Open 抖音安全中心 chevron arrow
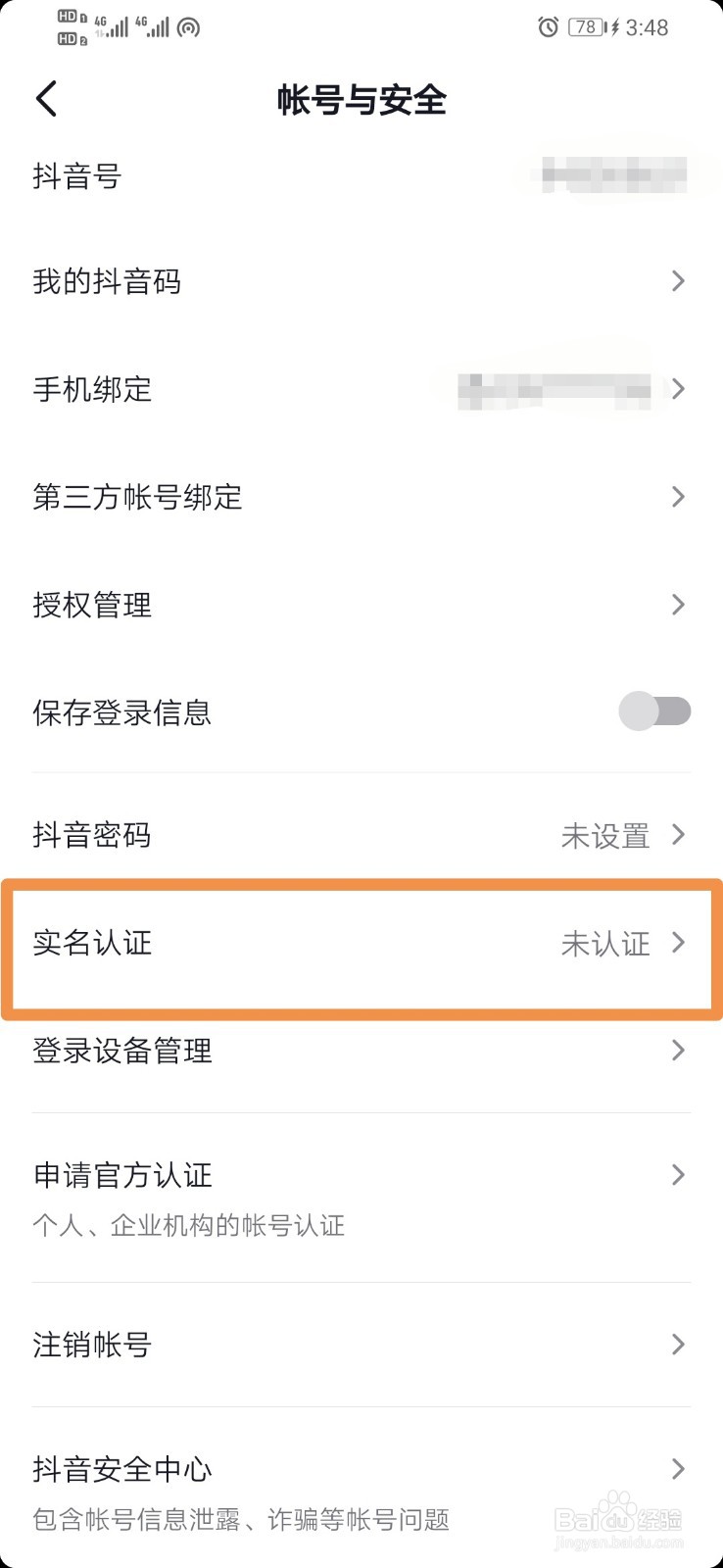723x1568 pixels. coord(678,1469)
